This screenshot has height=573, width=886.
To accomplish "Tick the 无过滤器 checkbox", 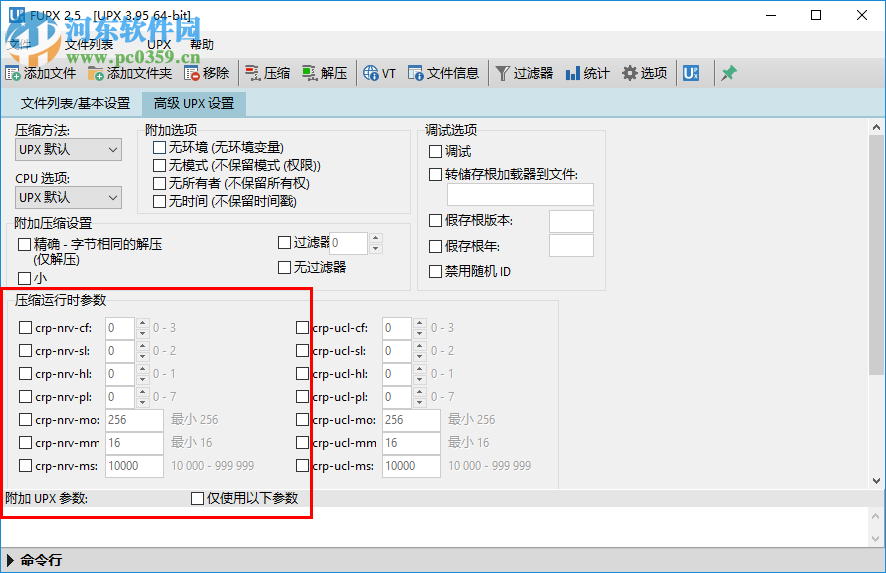I will (x=284, y=268).
